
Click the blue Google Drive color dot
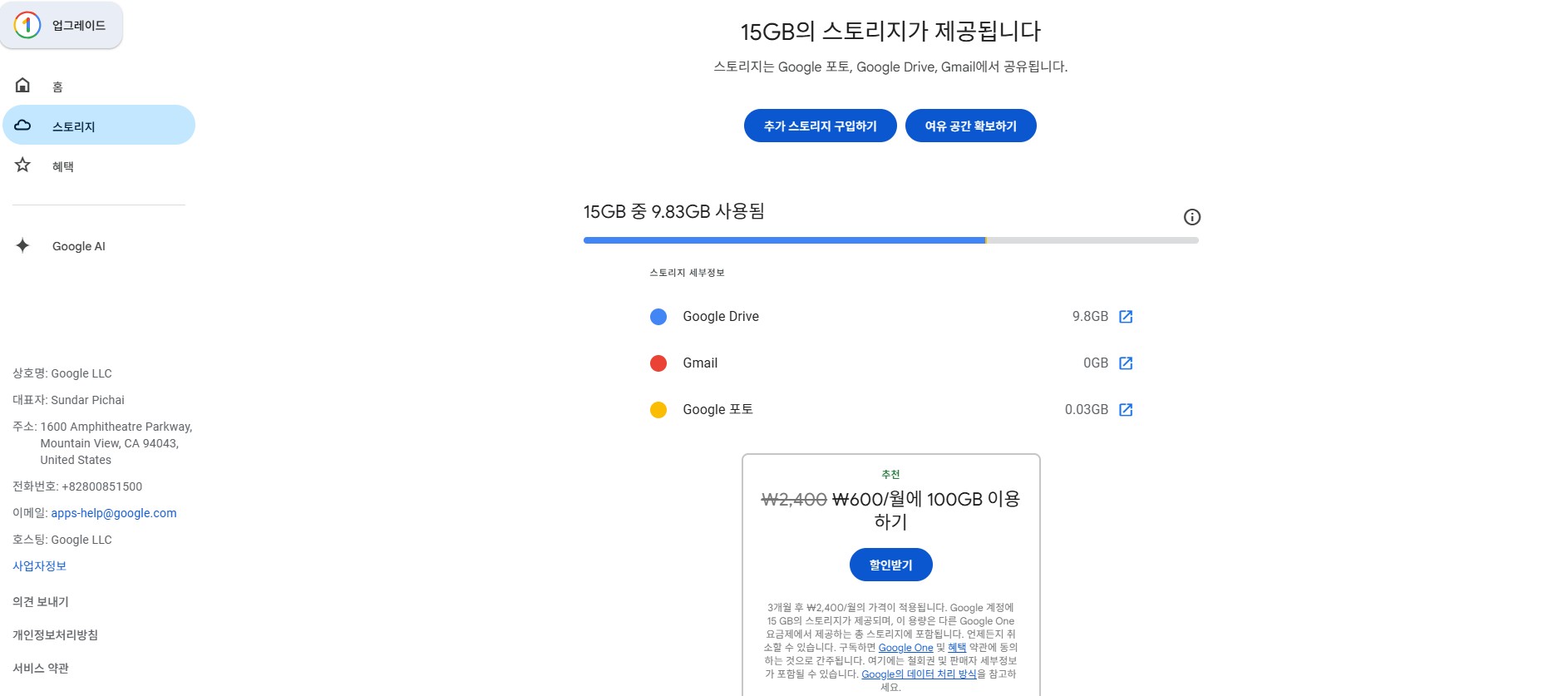point(658,317)
